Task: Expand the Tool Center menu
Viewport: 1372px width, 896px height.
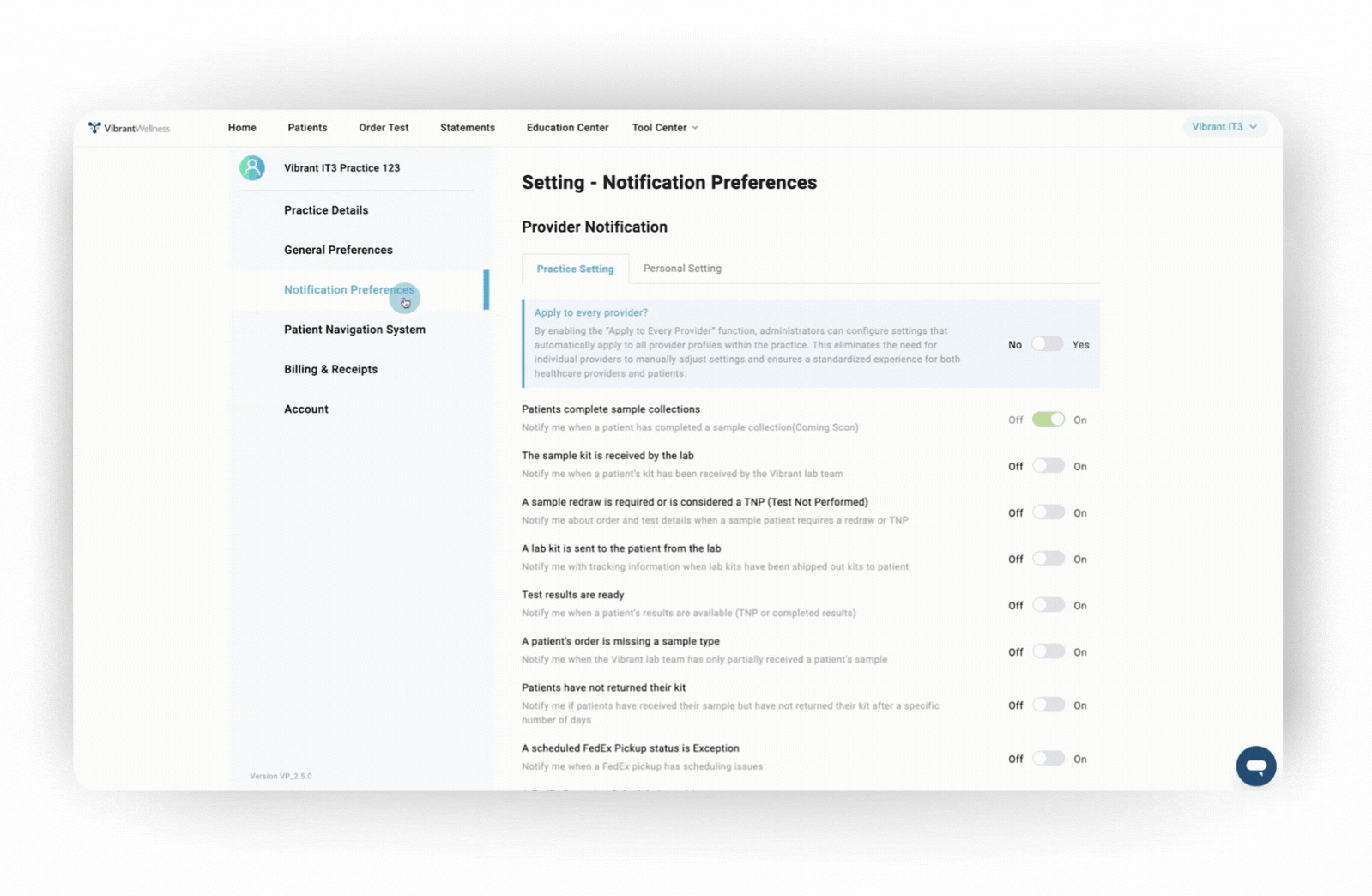Action: (x=664, y=128)
